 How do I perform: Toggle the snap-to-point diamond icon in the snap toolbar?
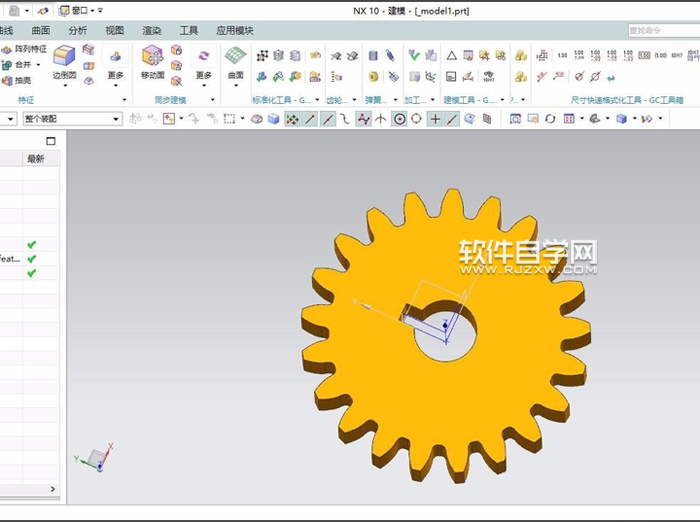[x=292, y=119]
